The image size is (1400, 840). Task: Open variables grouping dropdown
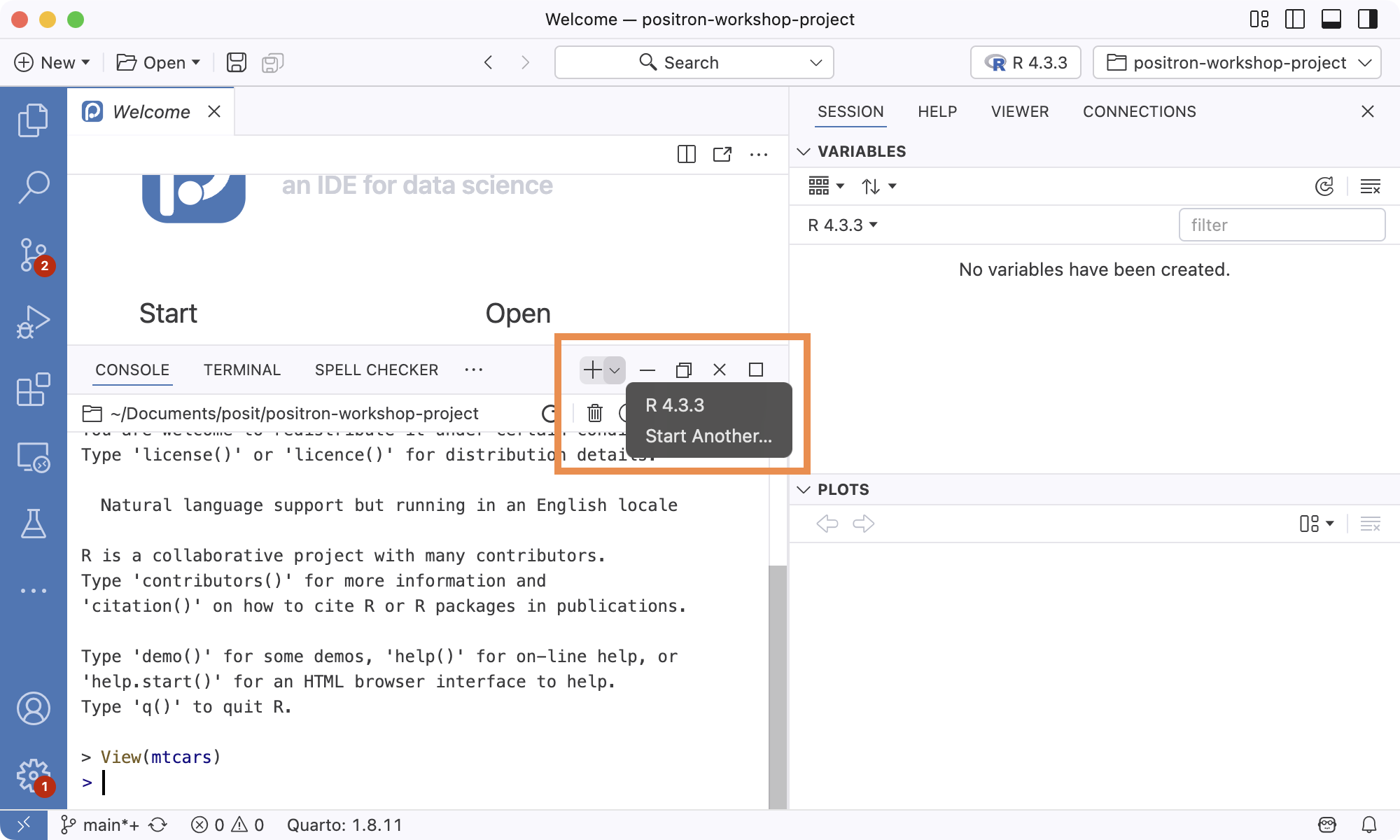[x=827, y=186]
